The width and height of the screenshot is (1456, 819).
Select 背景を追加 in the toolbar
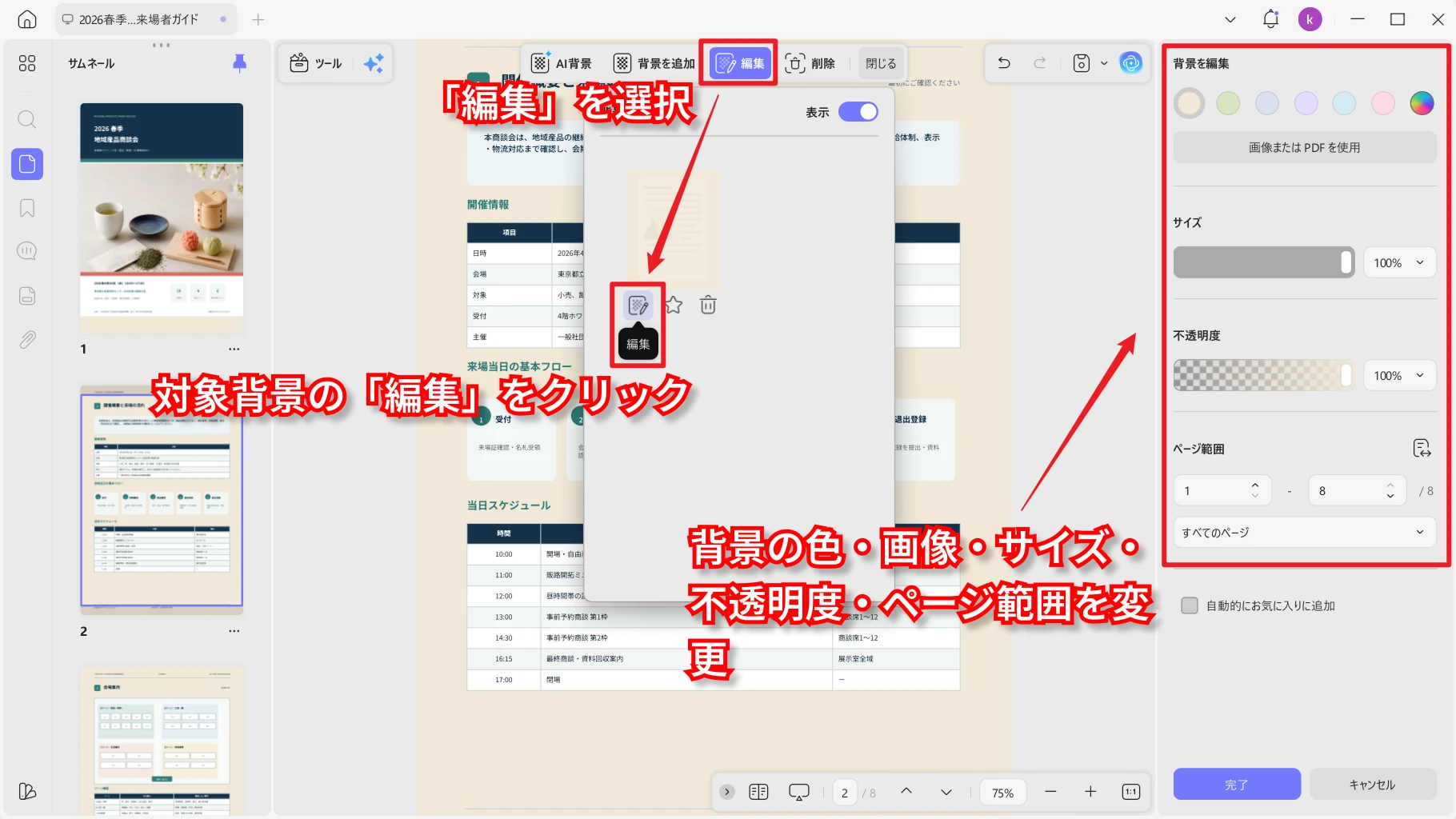[654, 63]
